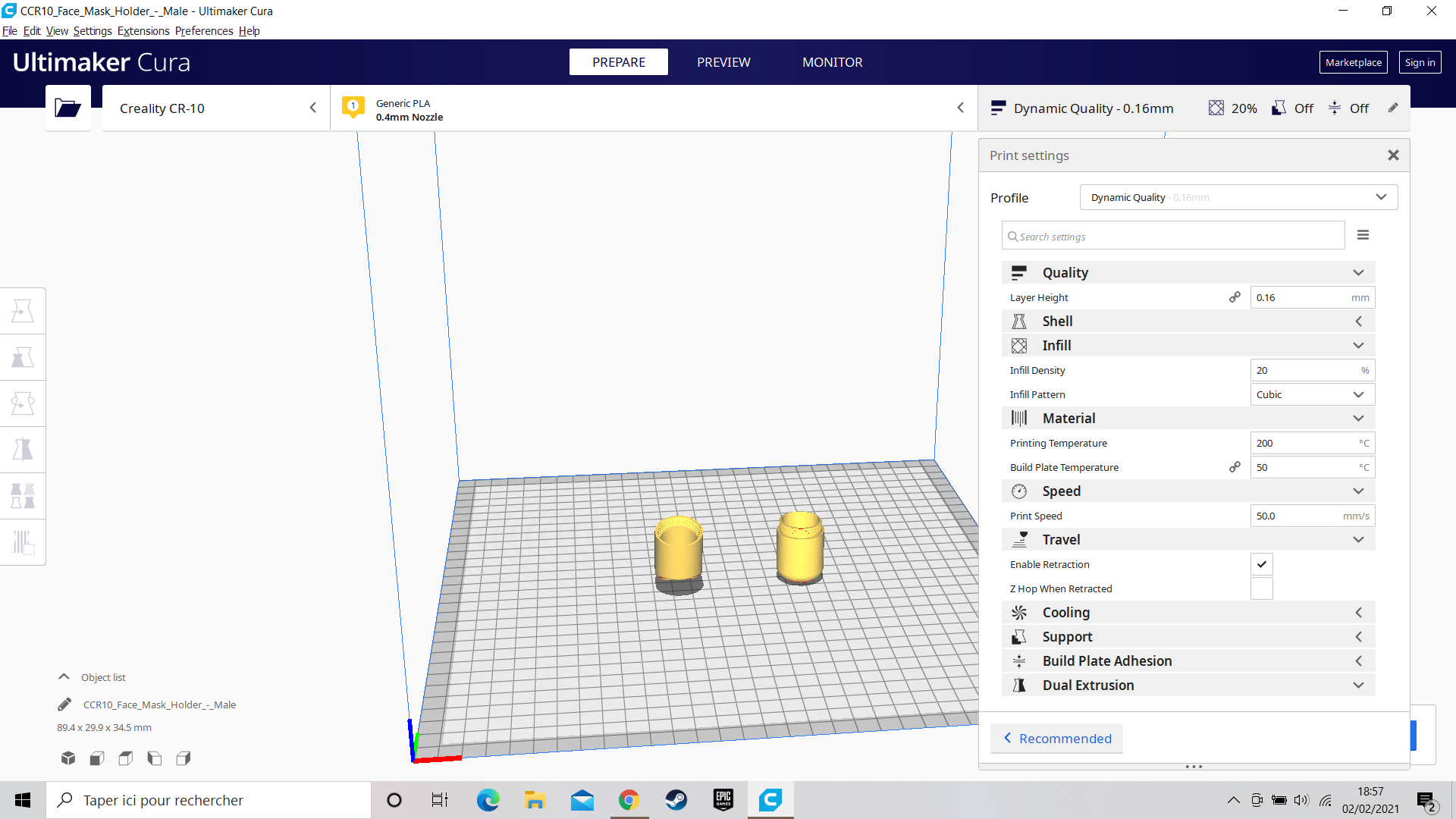
Task: Focus the Search settings field
Action: pyautogui.click(x=1173, y=236)
